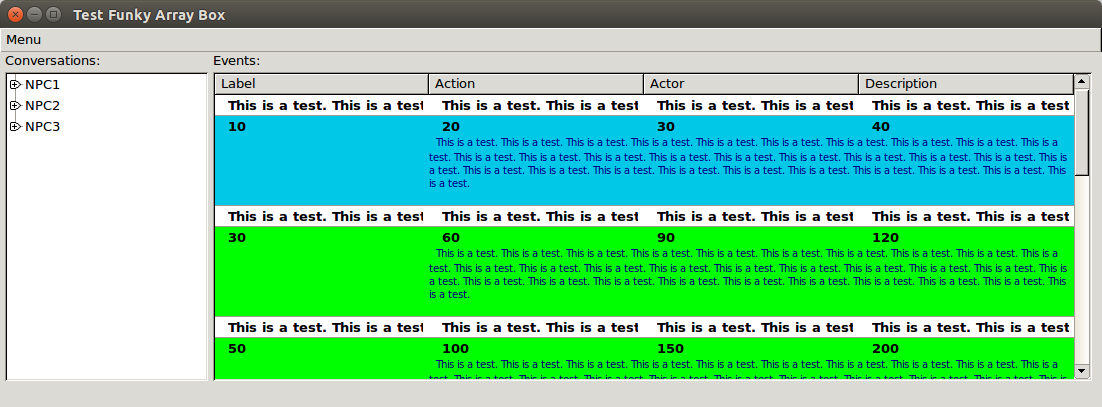Select the cell with value 20
Screen dimensions: 1102x407
[x=451, y=127]
